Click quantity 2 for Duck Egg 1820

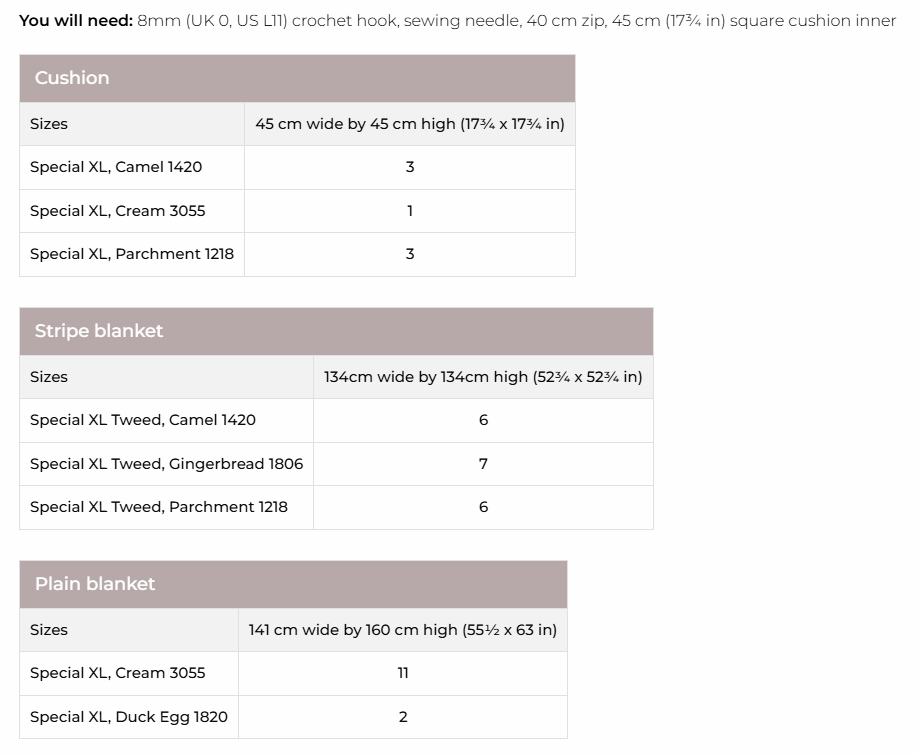tap(402, 717)
